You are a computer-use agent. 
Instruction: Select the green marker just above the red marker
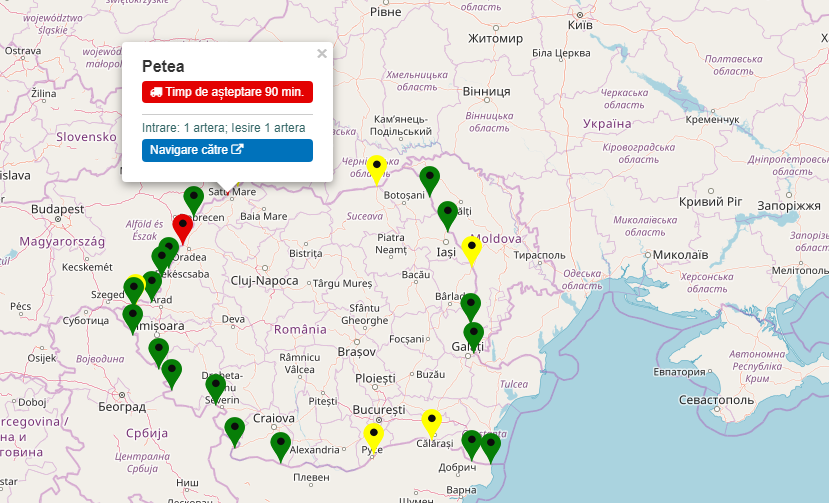[x=194, y=199]
